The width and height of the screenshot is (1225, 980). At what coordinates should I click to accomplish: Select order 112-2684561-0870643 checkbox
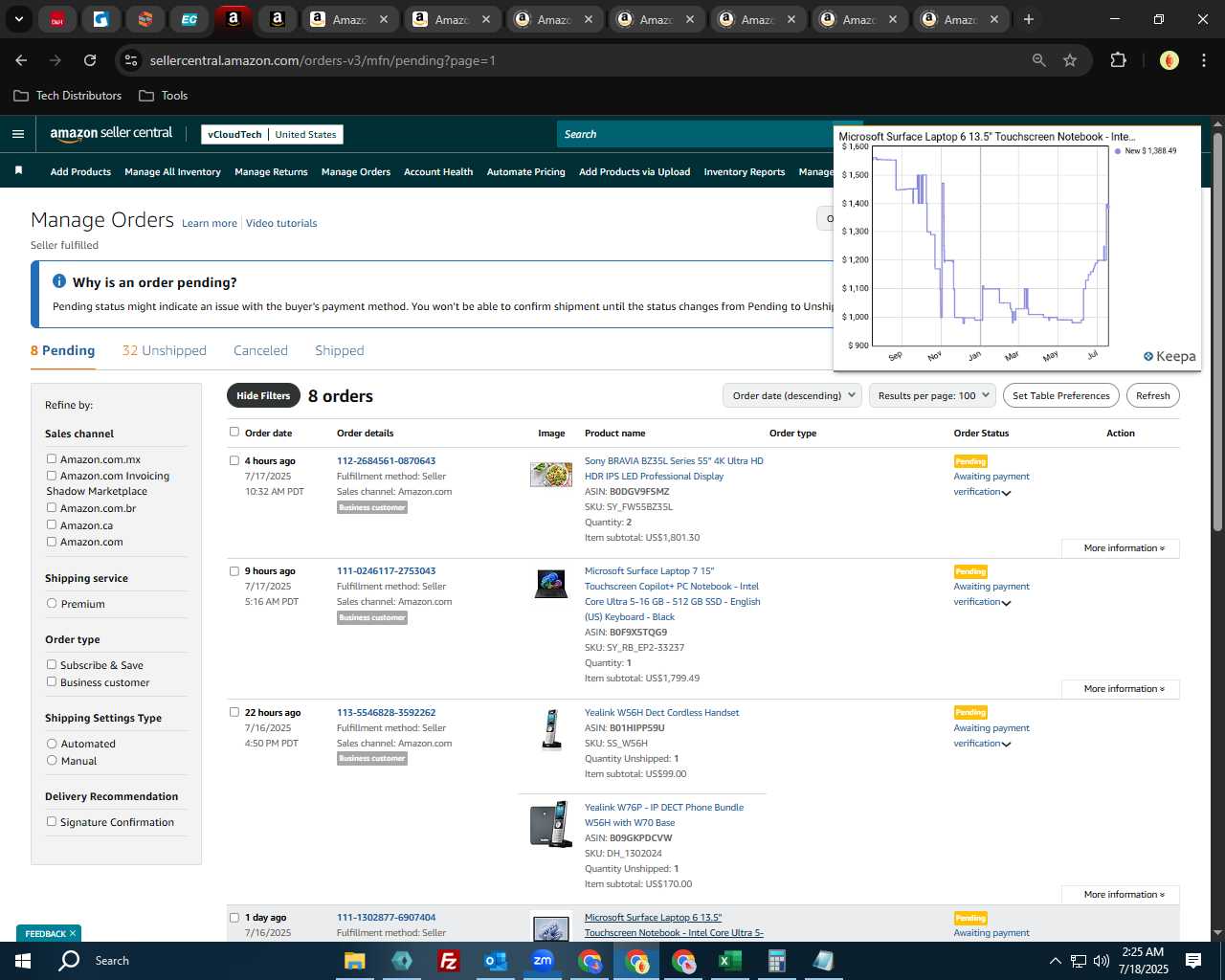tap(234, 460)
